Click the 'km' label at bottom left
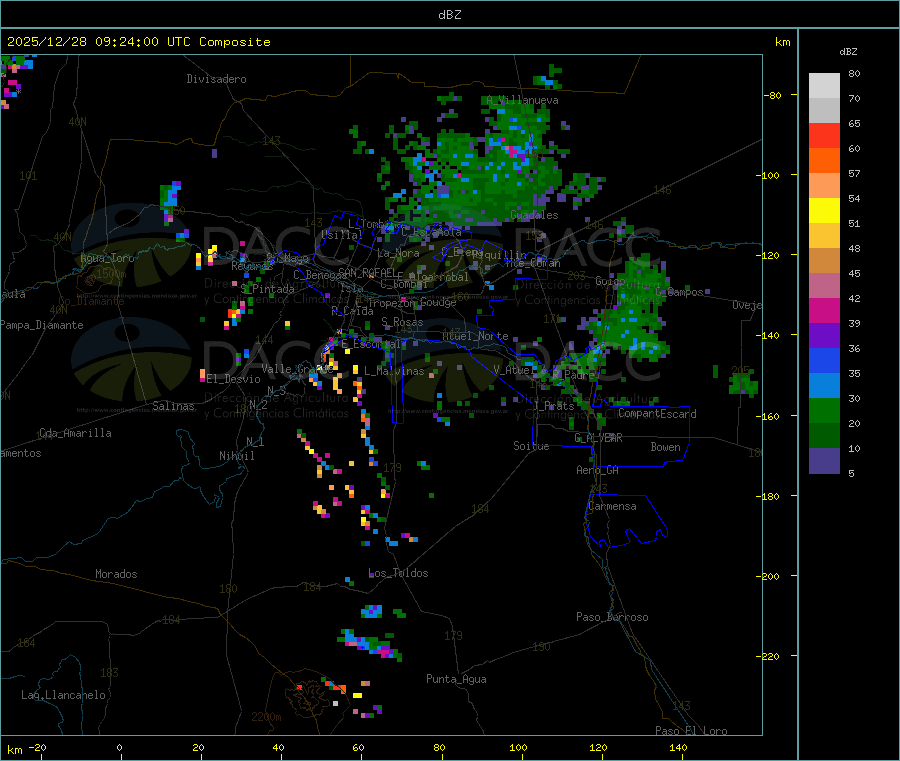This screenshot has width=900, height=761. (x=14, y=750)
